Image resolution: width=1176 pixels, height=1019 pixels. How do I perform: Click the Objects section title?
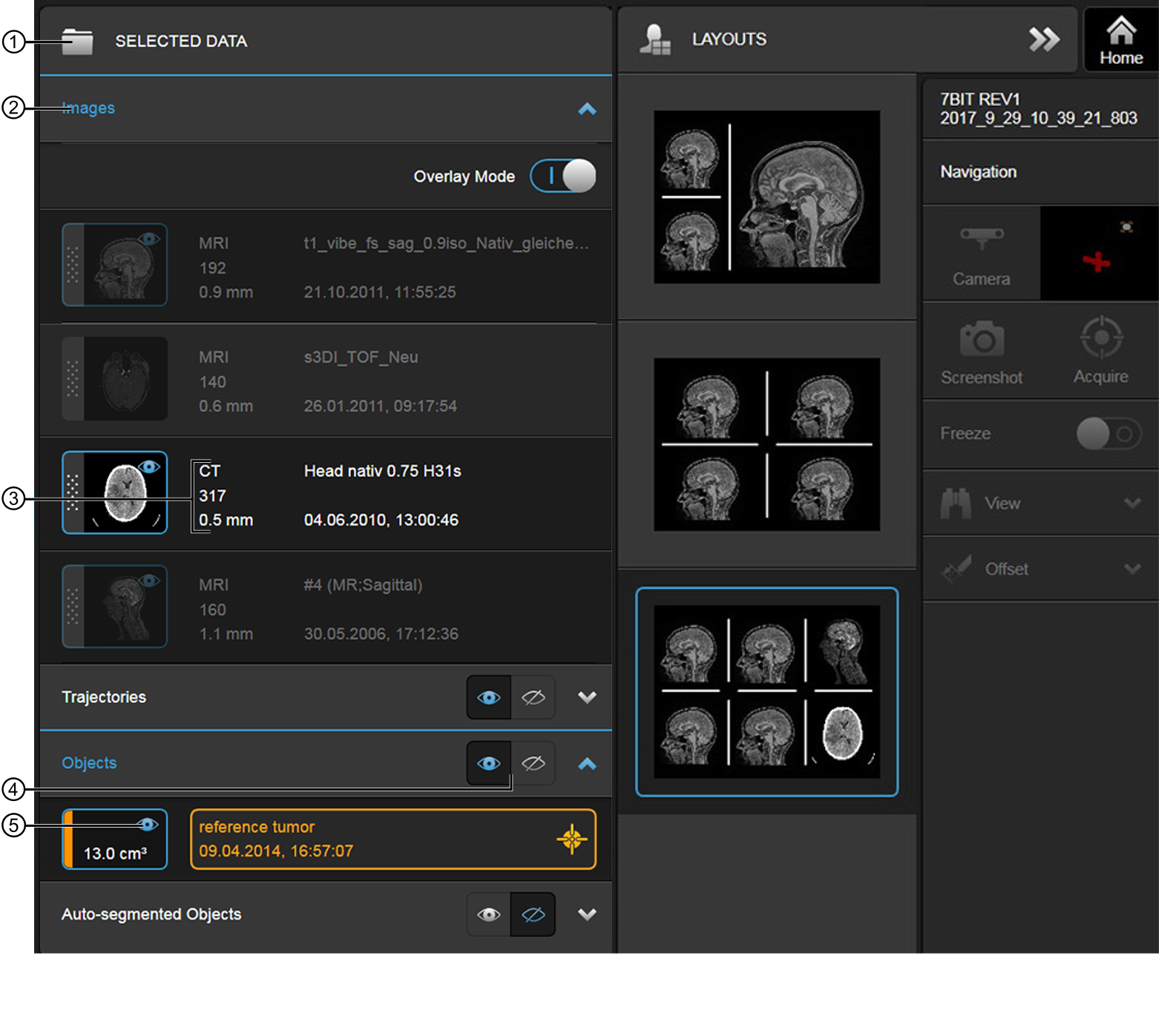pos(89,763)
